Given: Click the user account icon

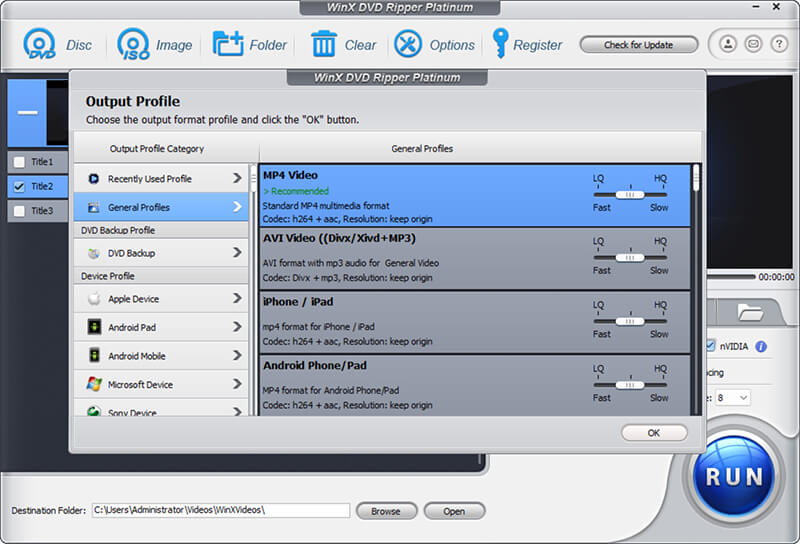Looking at the screenshot, I should [x=728, y=44].
